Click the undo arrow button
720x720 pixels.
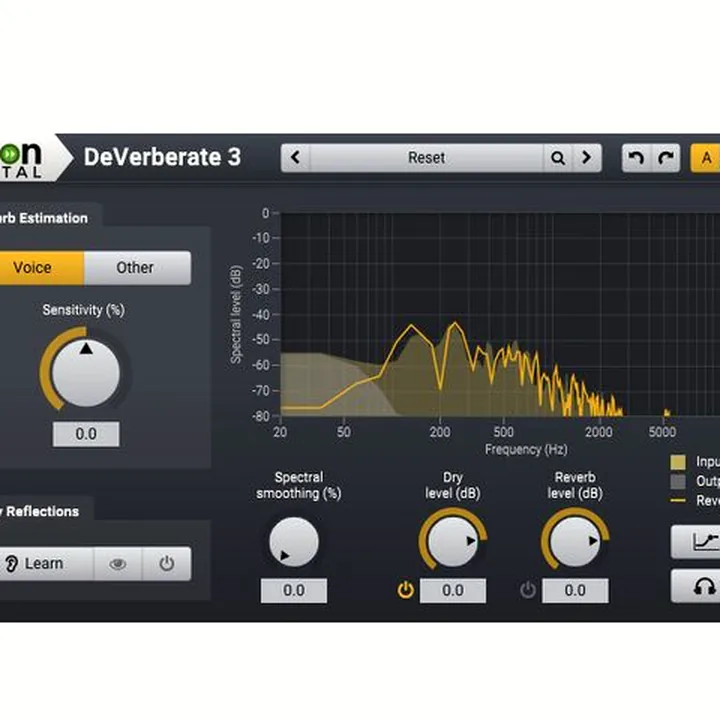tap(636, 158)
